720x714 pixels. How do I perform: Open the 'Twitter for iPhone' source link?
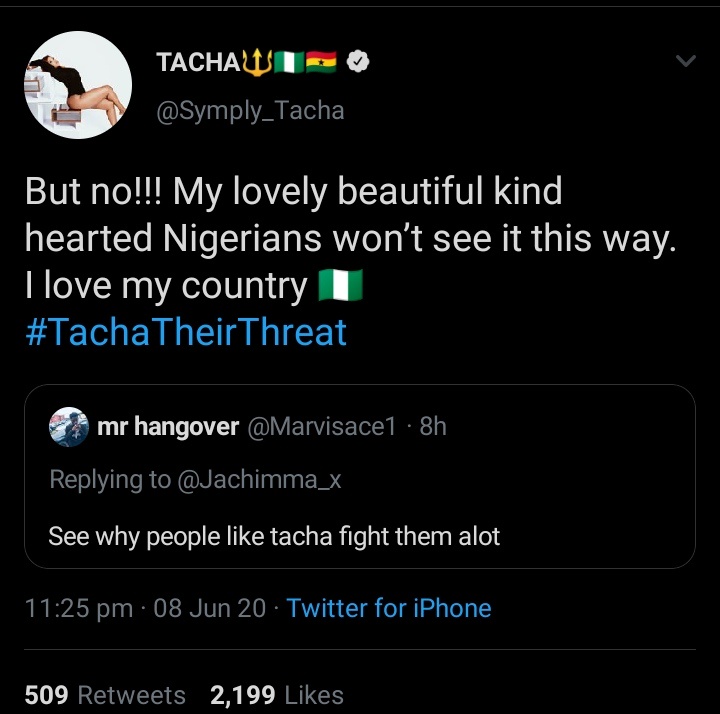[389, 608]
